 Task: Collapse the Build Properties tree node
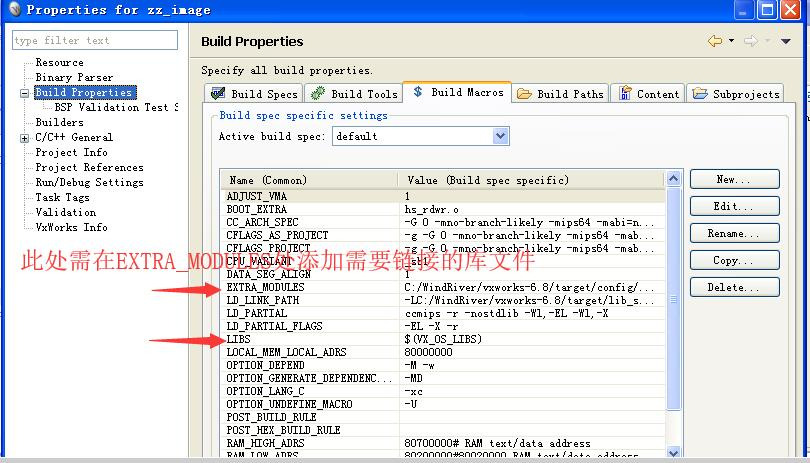(24, 93)
